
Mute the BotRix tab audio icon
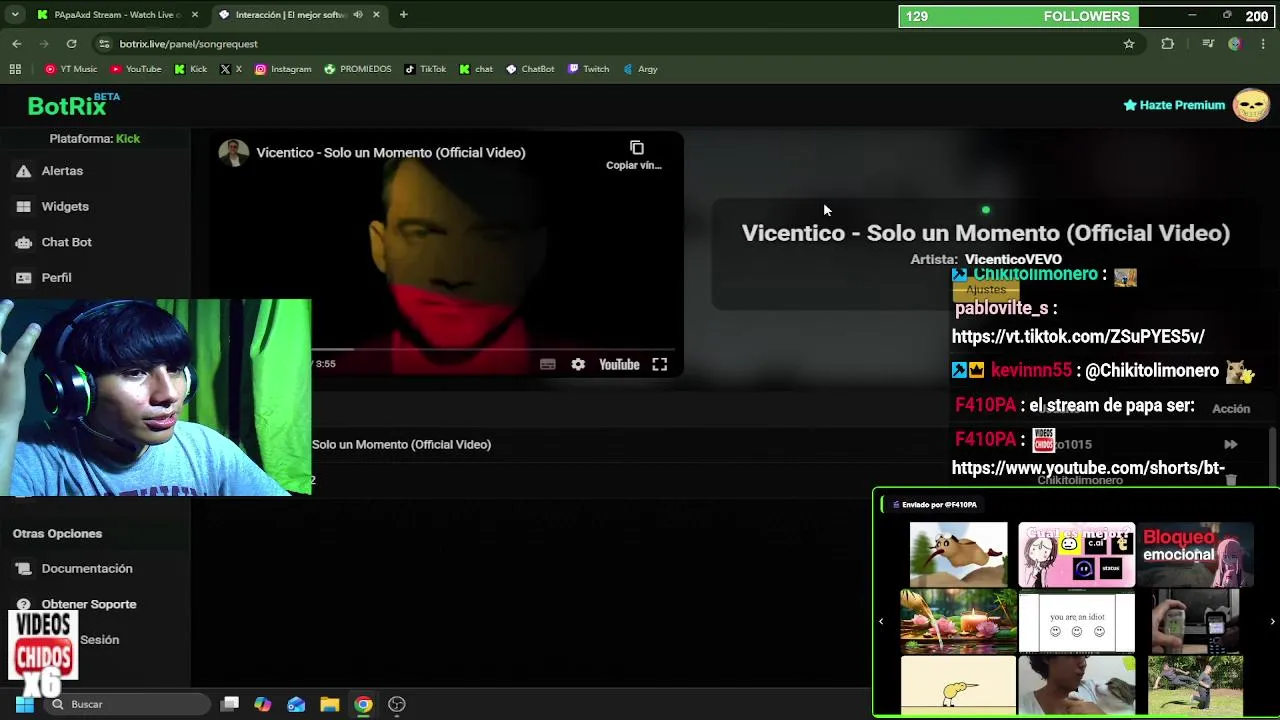coord(358,15)
